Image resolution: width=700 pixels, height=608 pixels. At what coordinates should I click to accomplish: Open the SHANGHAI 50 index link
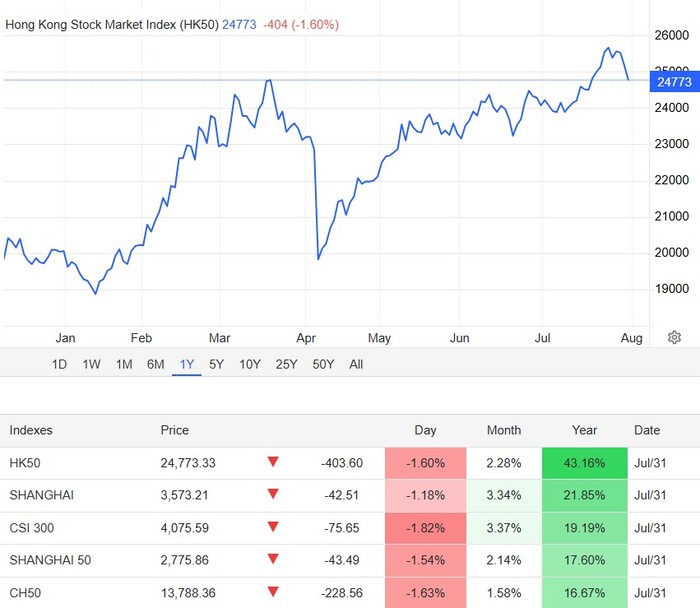coord(50,560)
